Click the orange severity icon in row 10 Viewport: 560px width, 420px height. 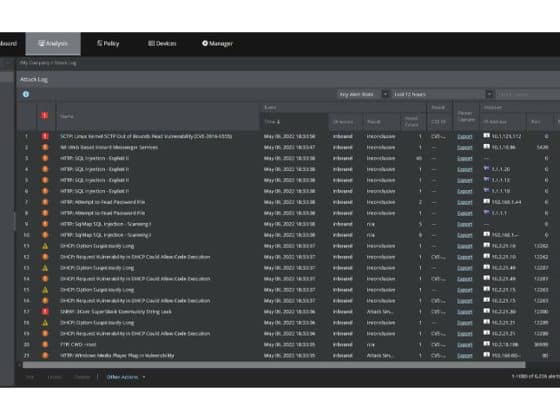tap(45, 235)
